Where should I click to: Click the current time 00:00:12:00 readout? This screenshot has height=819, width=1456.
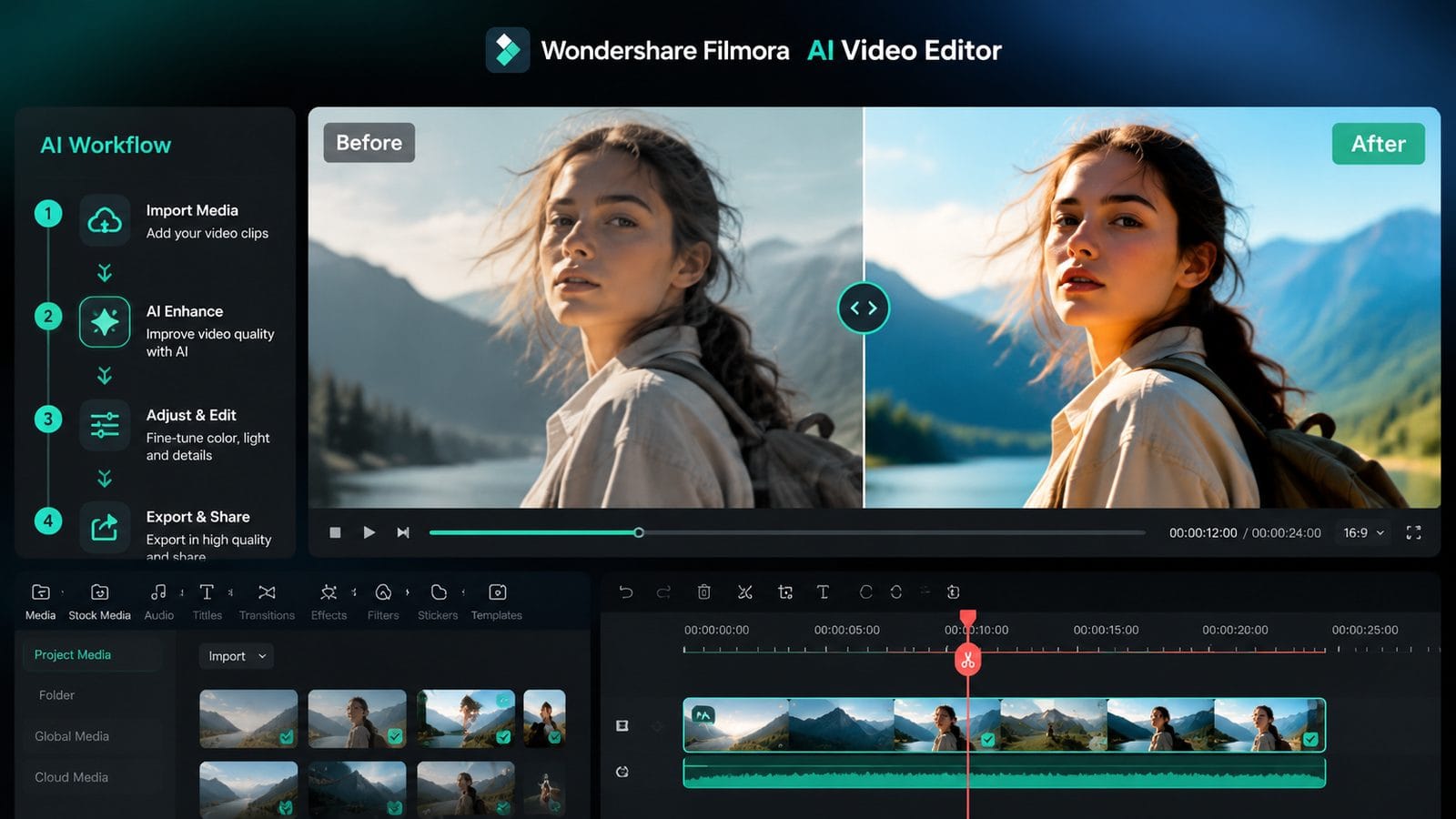click(1203, 533)
